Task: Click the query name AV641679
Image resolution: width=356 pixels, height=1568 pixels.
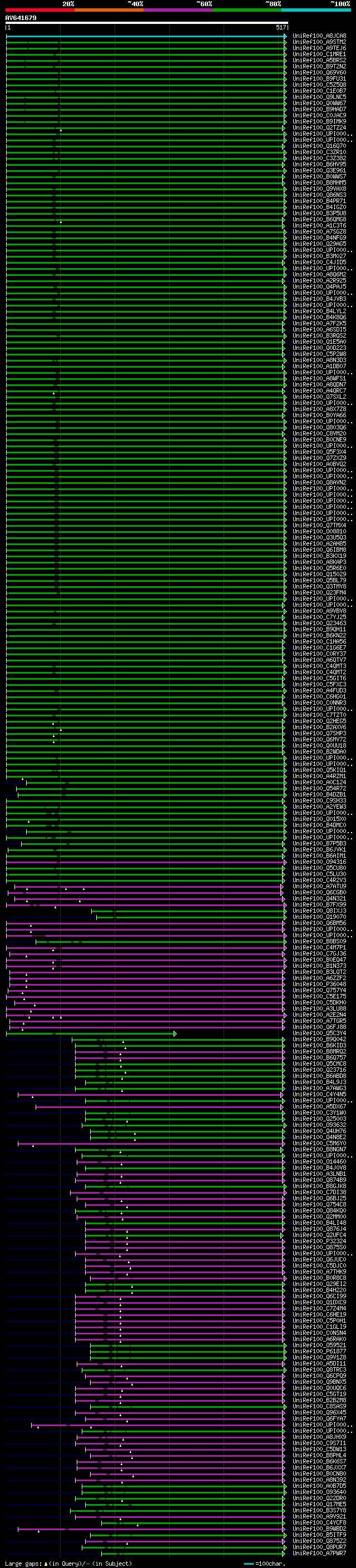Action: pos(21,18)
